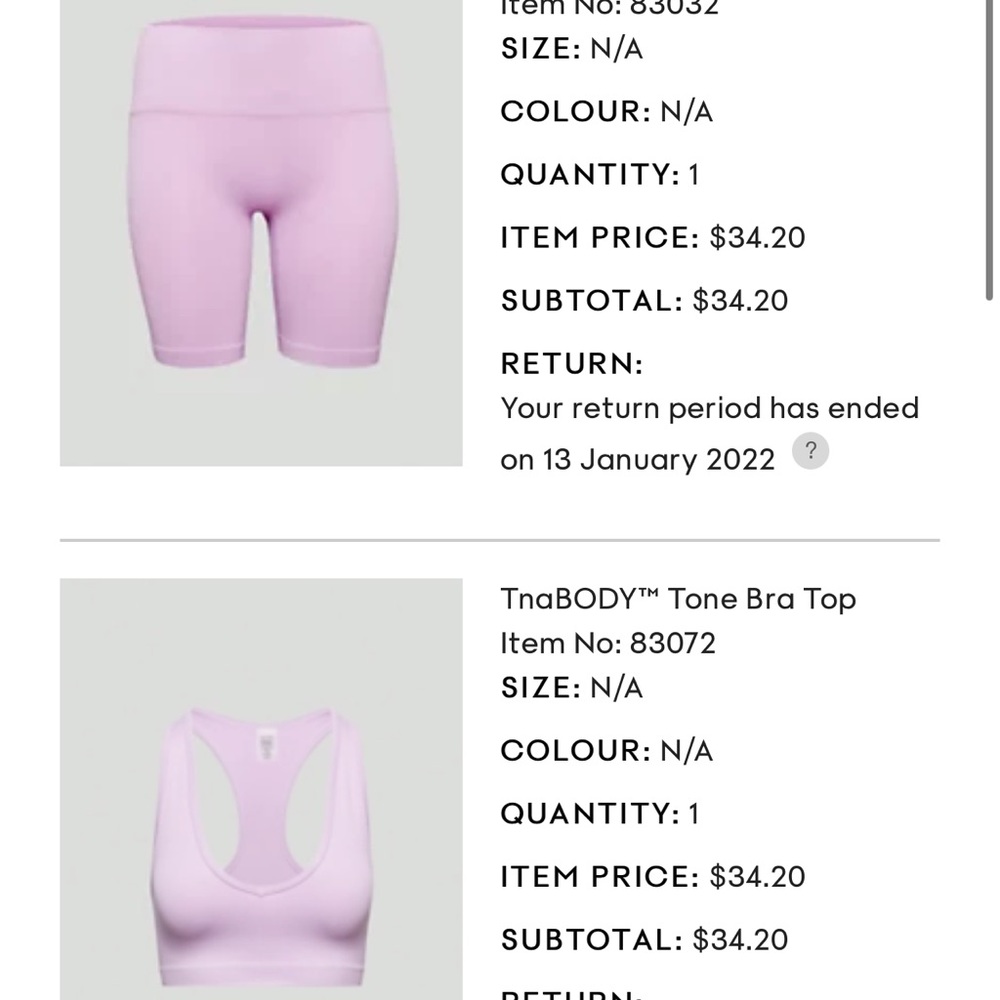The width and height of the screenshot is (1000, 1000).
Task: Click the vertical page scrollbar
Action: (989, 150)
